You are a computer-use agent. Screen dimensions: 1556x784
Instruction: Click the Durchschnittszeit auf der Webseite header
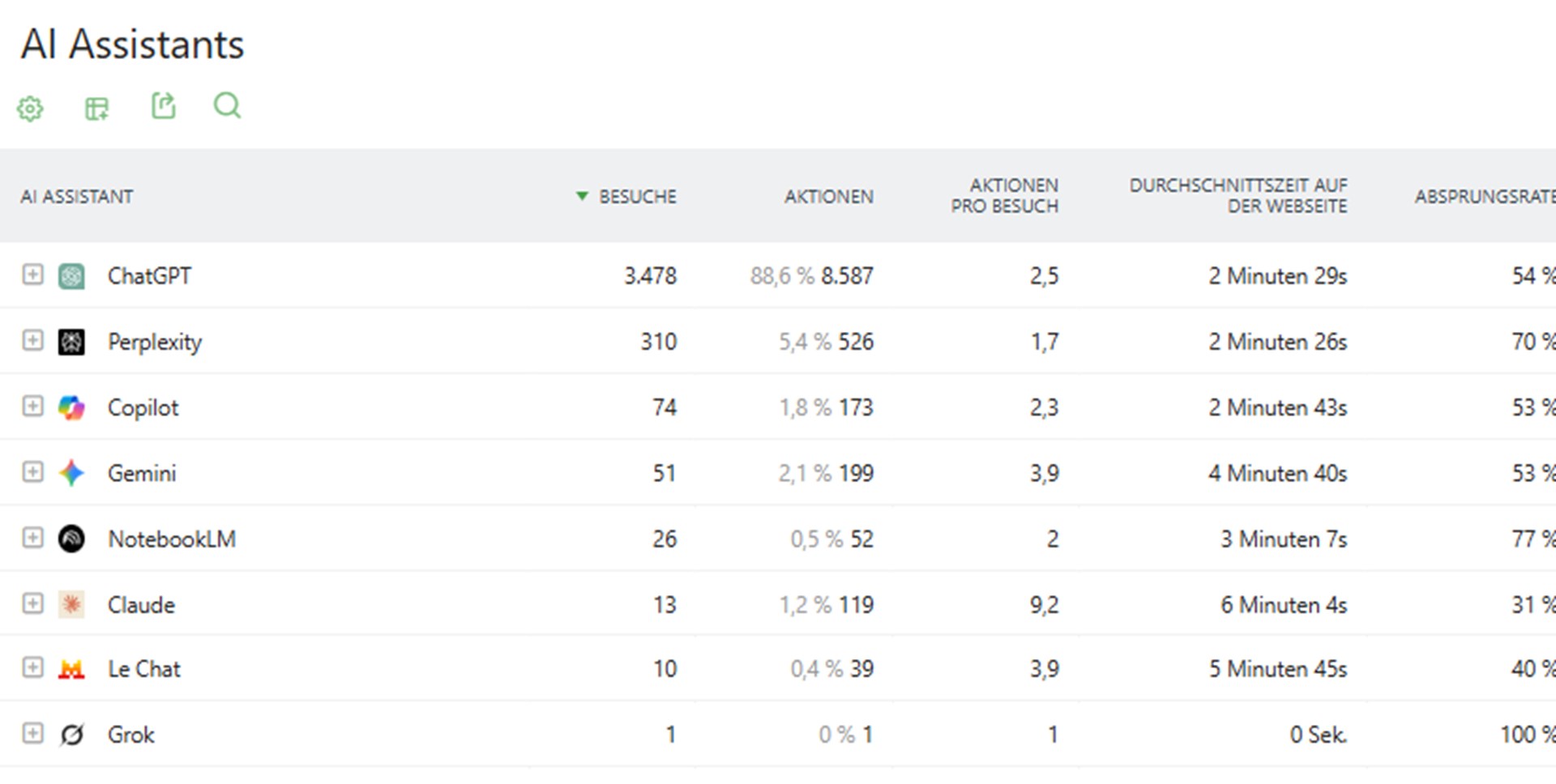tap(1238, 196)
